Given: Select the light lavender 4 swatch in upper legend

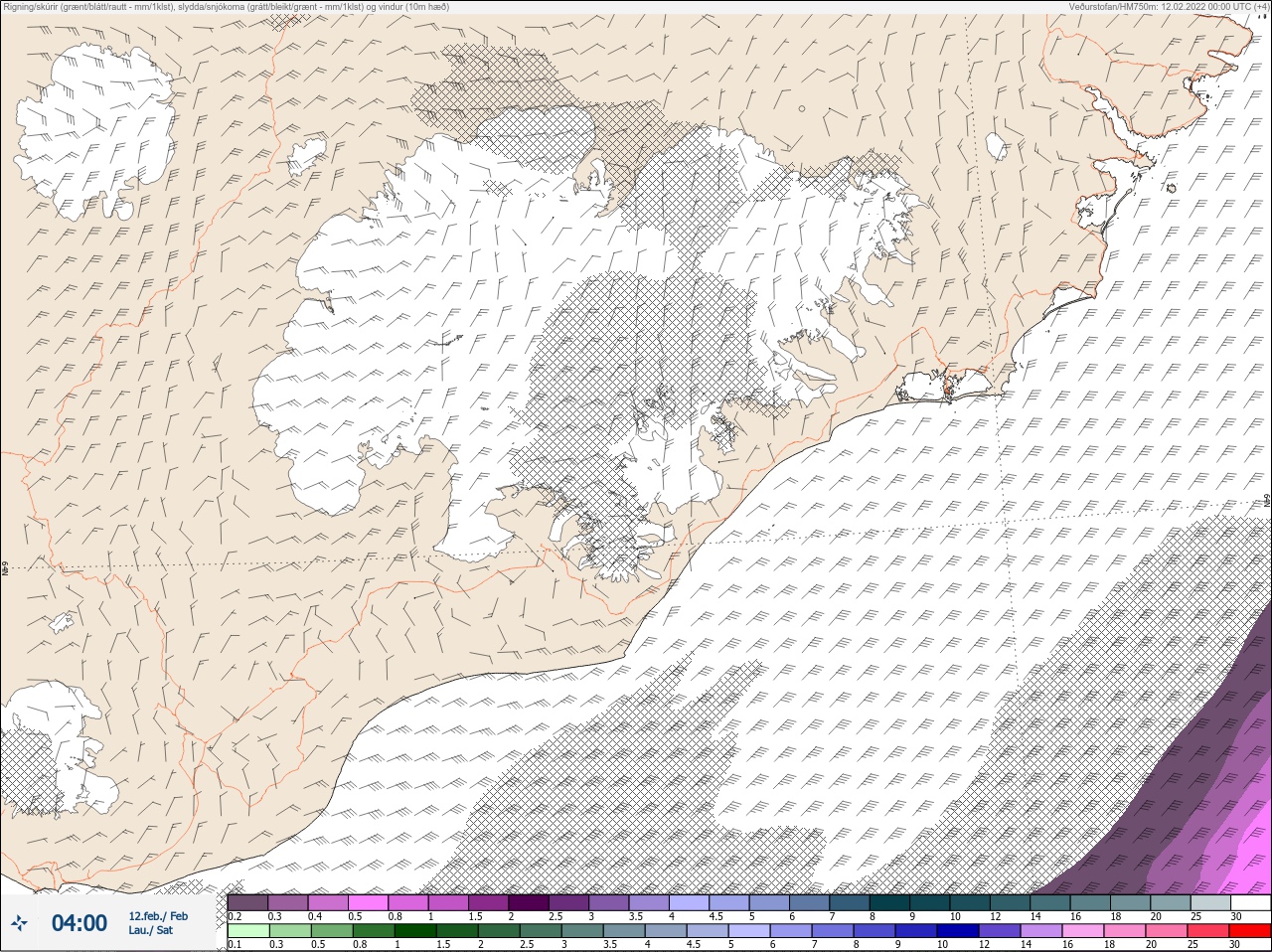Looking at the screenshot, I should coord(690,902).
